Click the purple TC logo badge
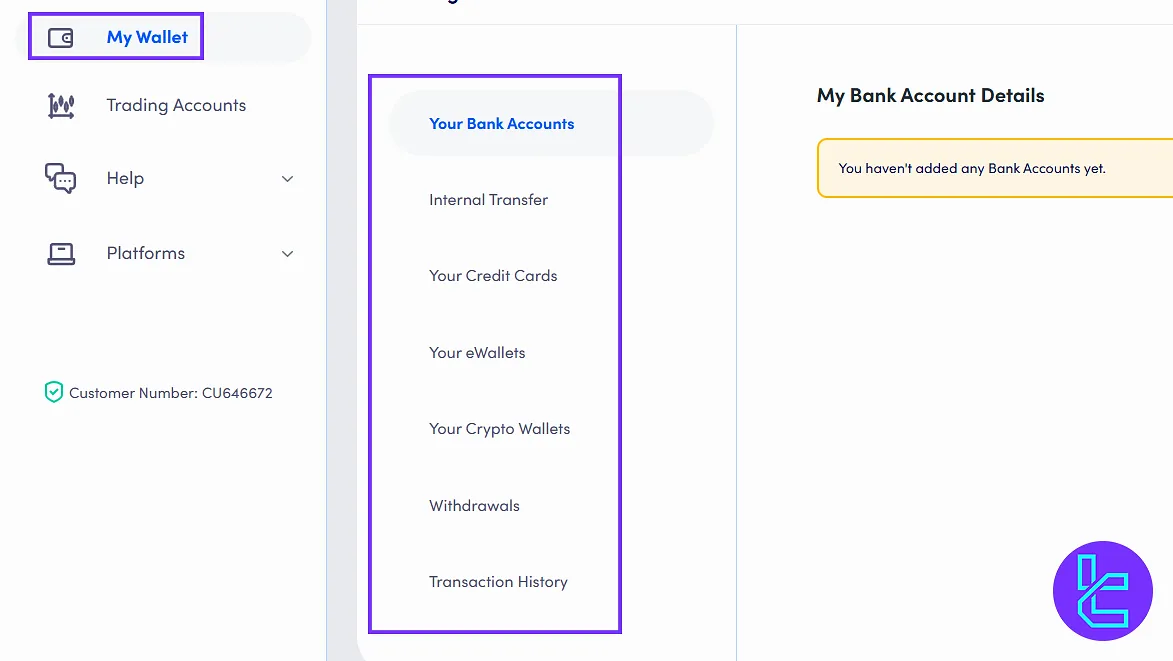The image size is (1173, 661). click(1102, 591)
